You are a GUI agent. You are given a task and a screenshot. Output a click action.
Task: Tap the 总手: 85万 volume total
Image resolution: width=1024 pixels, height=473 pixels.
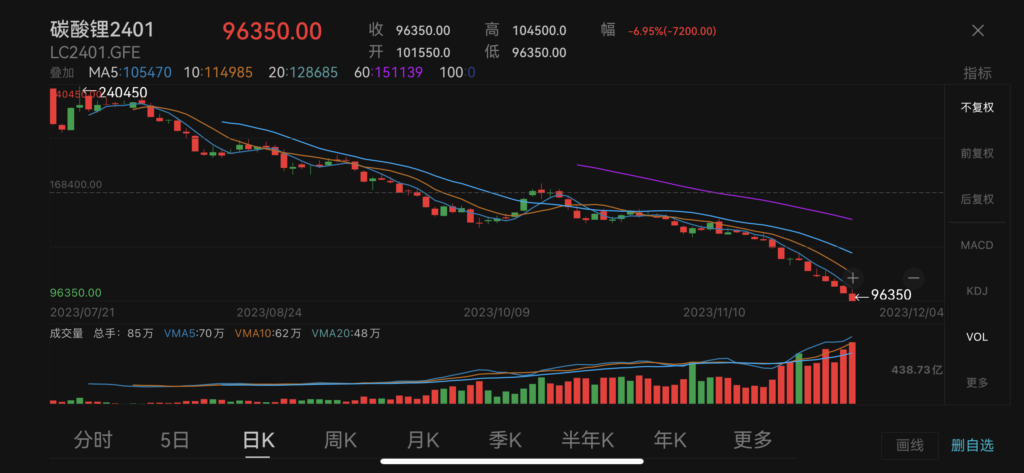click(123, 333)
